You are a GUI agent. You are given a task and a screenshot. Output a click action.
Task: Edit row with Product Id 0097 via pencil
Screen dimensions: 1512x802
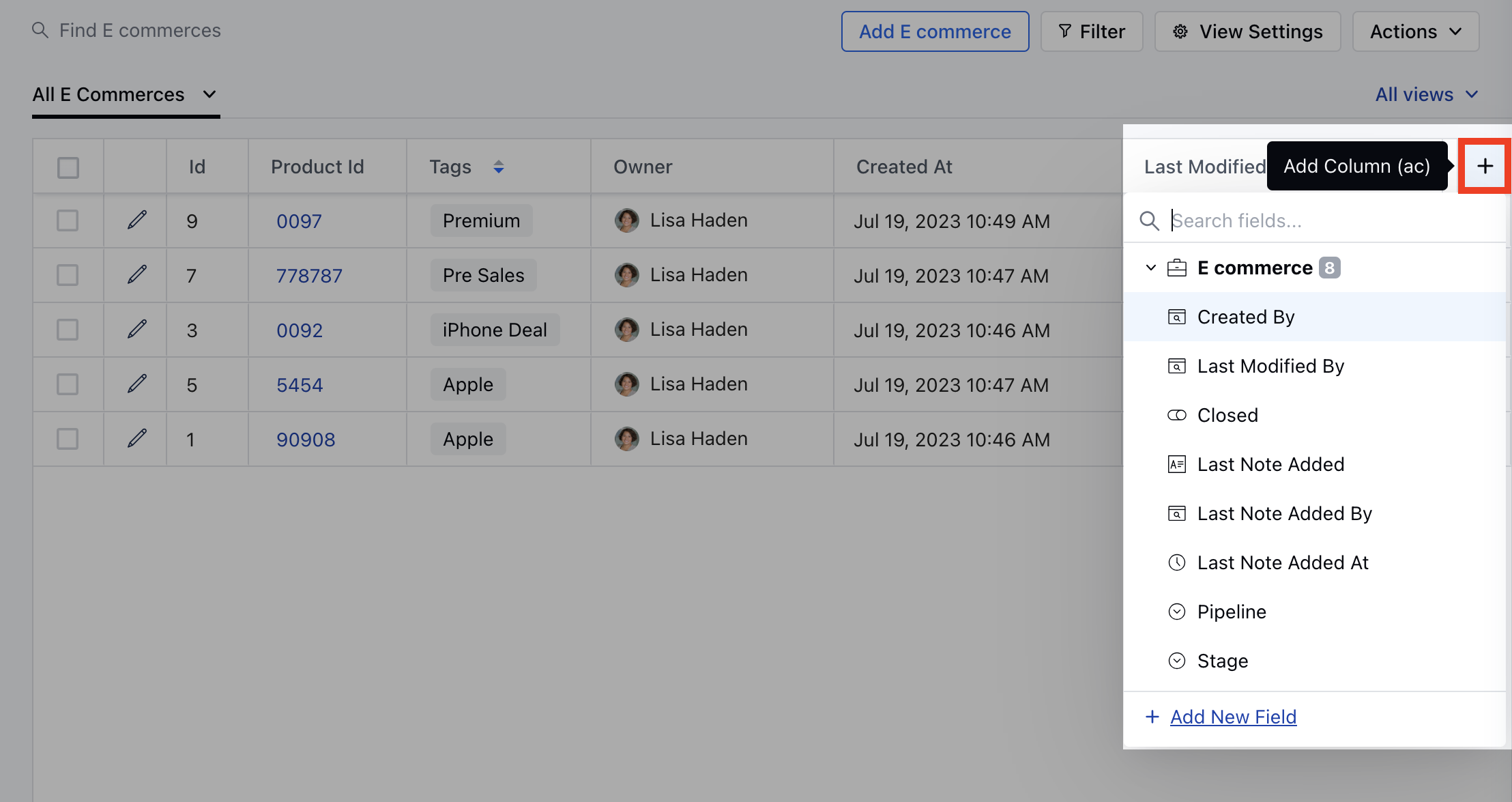136,220
